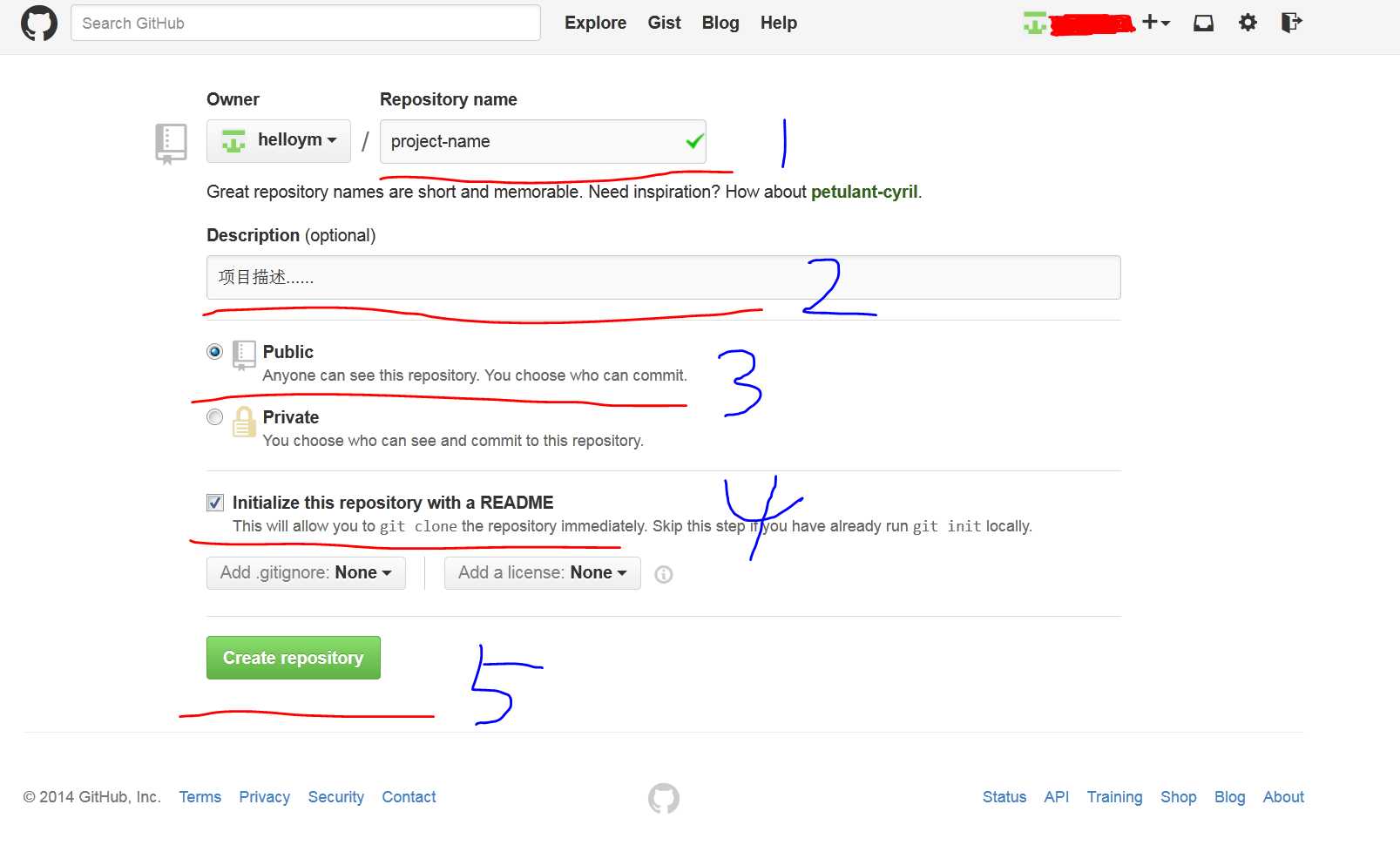This screenshot has height=845, width=1400.
Task: Select the Private radio button
Action: click(214, 417)
